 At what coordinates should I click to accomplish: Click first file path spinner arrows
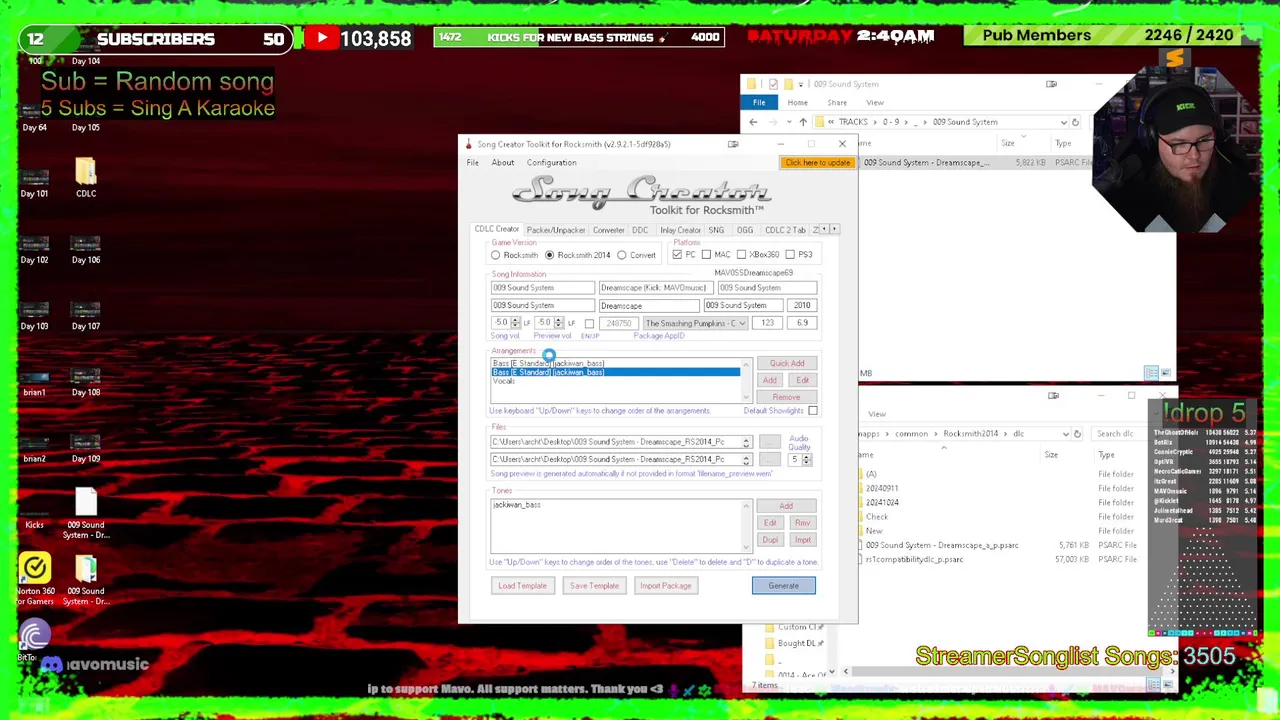pos(745,442)
